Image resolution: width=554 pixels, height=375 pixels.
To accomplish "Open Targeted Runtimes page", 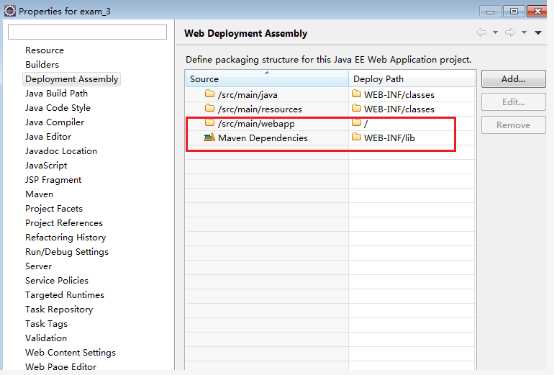I will (65, 295).
